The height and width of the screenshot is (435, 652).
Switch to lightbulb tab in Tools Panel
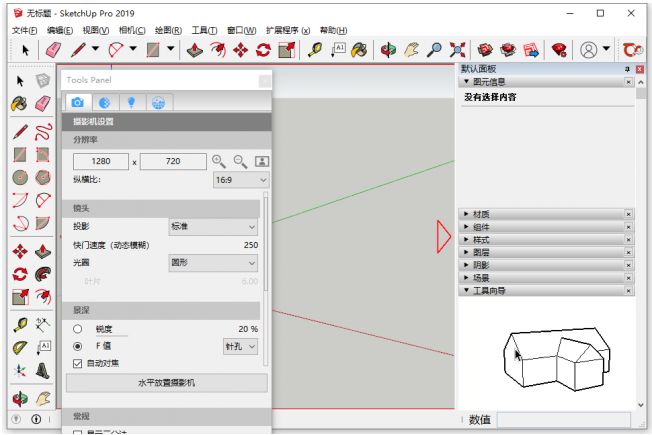click(131, 102)
